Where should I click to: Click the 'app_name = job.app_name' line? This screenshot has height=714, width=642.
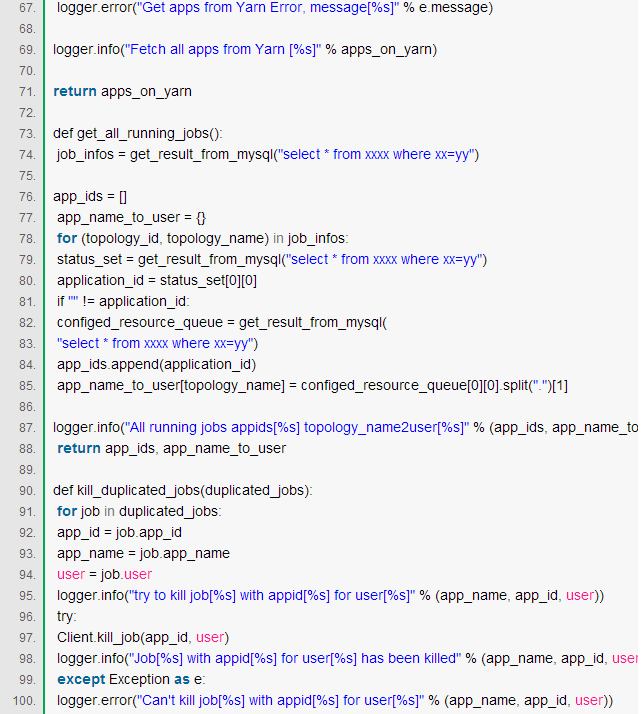coord(143,553)
